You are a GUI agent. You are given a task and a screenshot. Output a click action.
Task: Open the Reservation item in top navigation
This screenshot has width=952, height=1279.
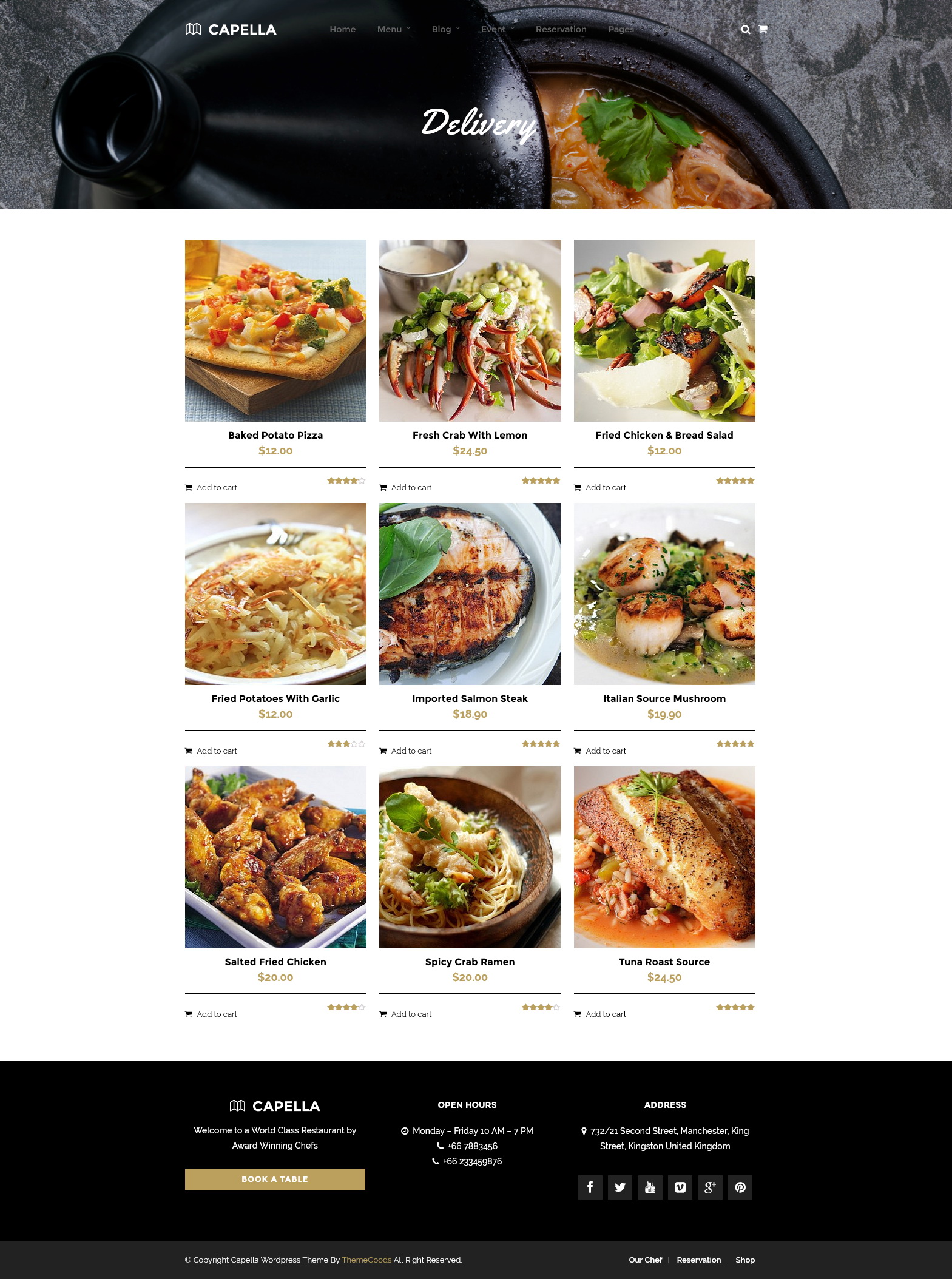(561, 29)
